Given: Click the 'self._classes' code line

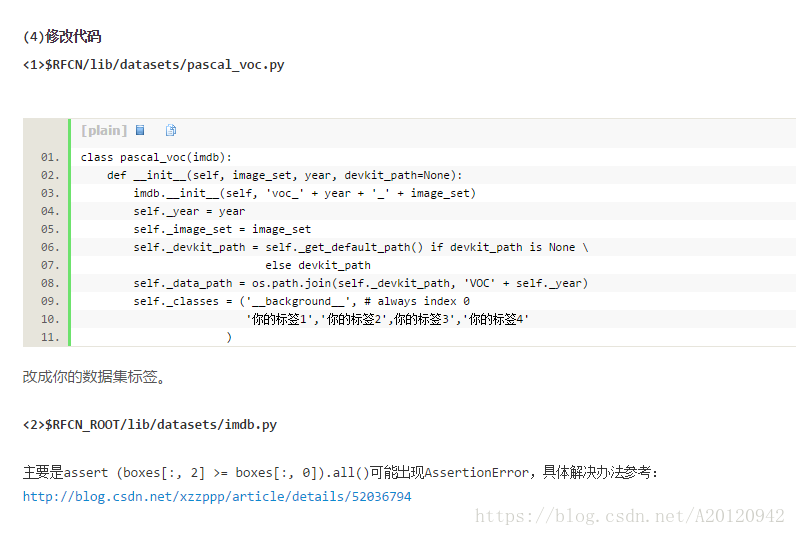Looking at the screenshot, I should click(x=302, y=302).
